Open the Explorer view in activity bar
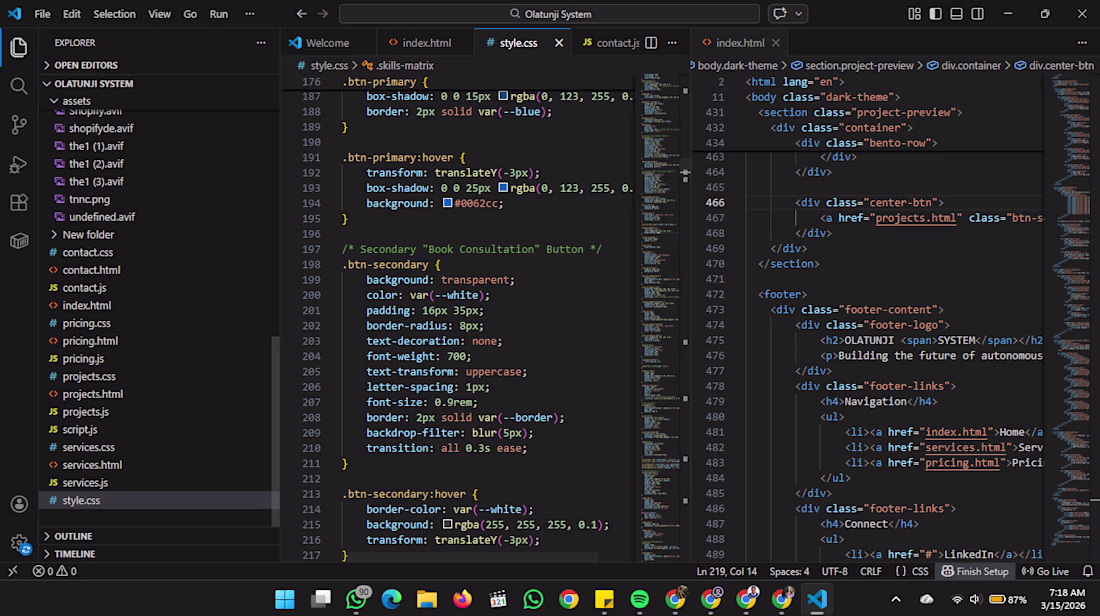Image resolution: width=1100 pixels, height=616 pixels. coord(18,47)
